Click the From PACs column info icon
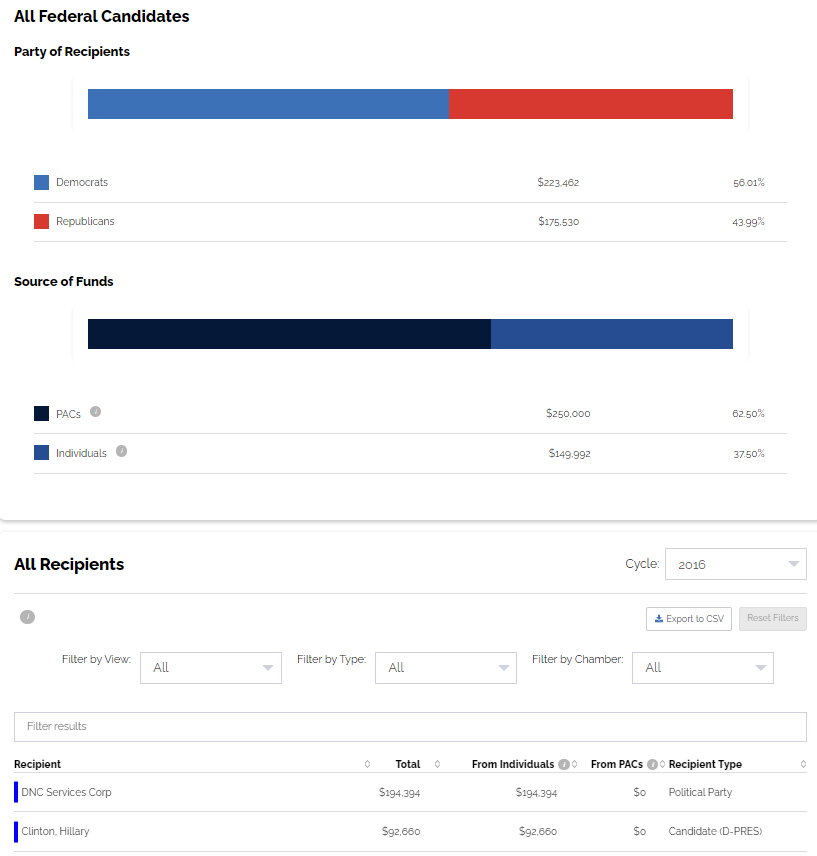Viewport: 817px width, 856px height. [653, 765]
